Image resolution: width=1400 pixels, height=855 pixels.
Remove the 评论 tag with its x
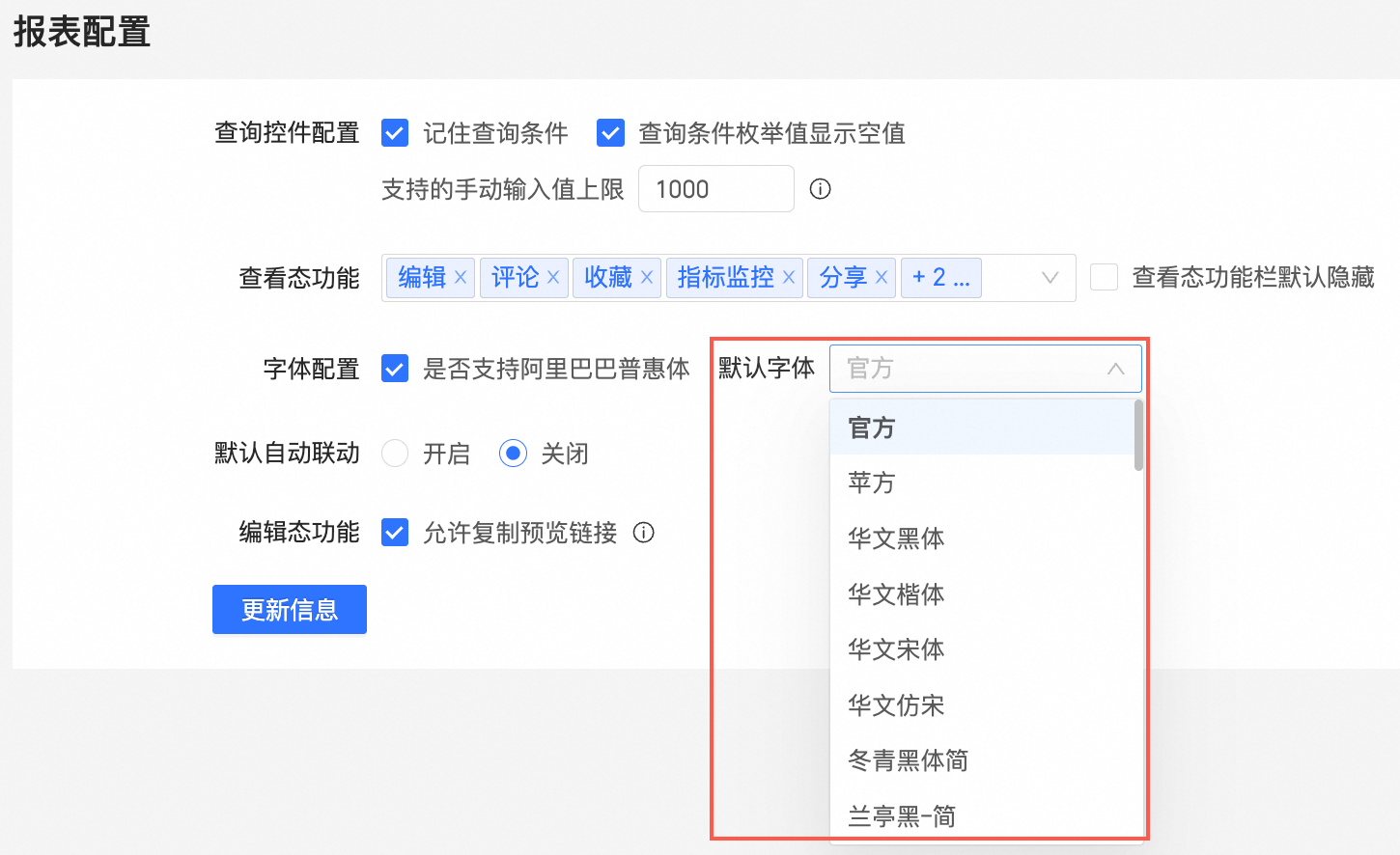pos(553,278)
